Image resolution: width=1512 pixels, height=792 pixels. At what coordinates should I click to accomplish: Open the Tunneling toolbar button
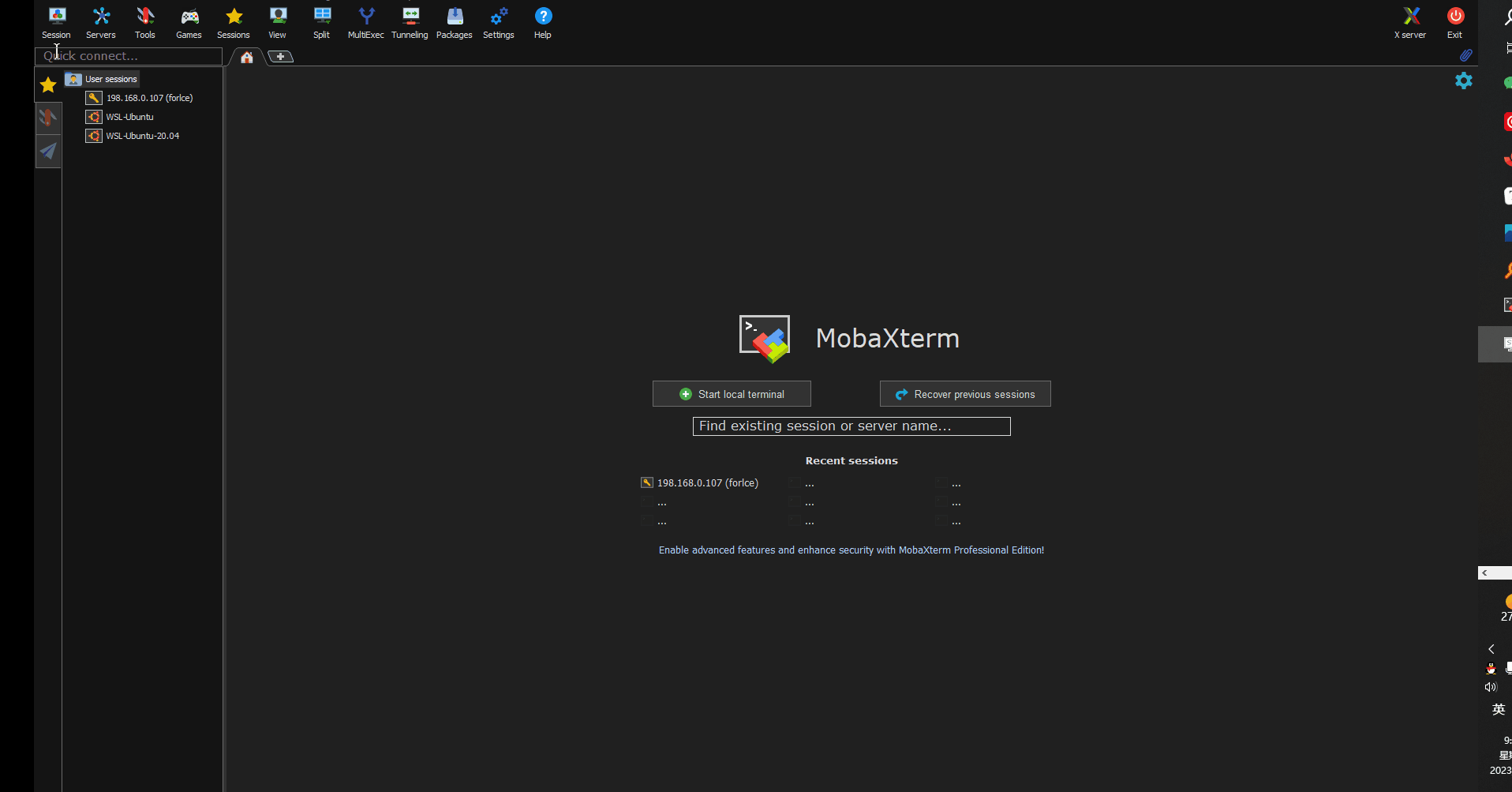click(410, 23)
